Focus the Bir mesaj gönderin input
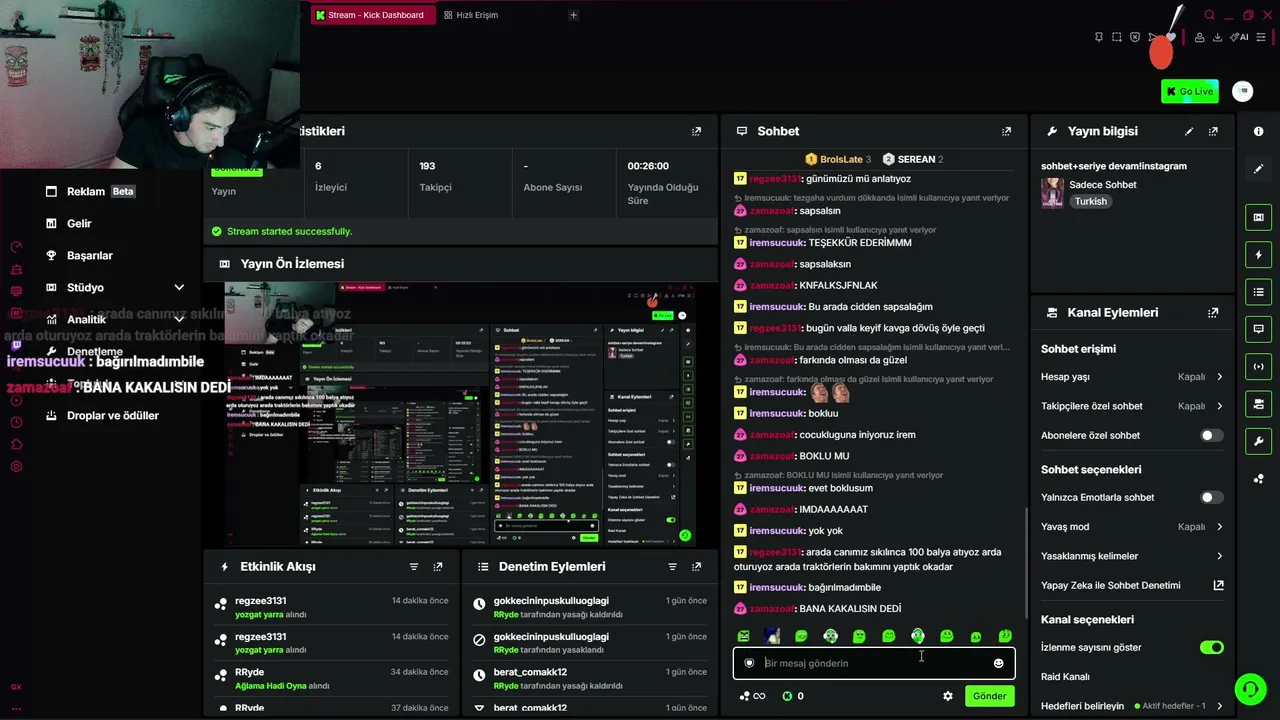This screenshot has height=720, width=1280. pos(874,663)
